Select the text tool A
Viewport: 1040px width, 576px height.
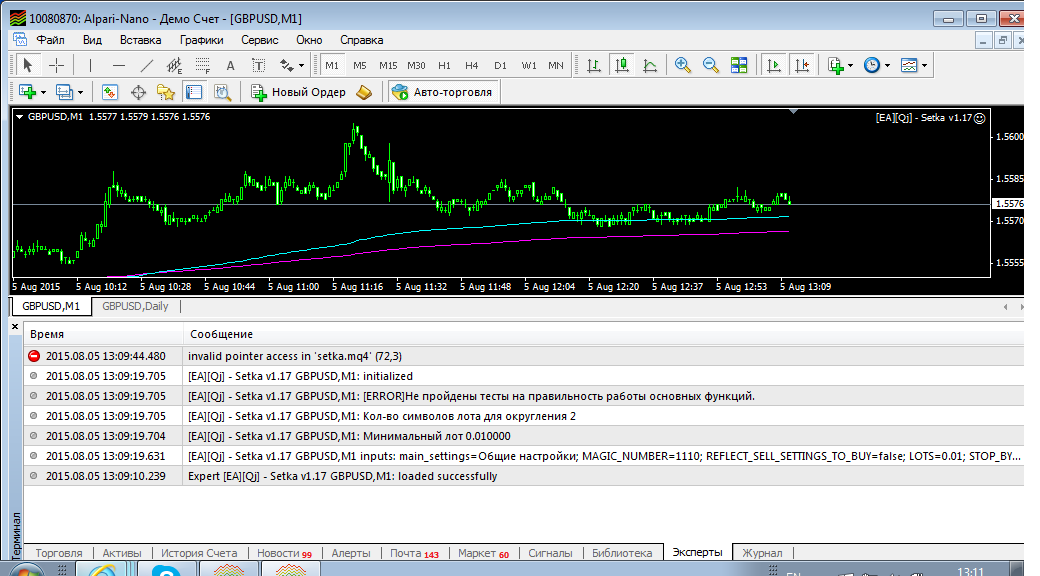pyautogui.click(x=230, y=65)
